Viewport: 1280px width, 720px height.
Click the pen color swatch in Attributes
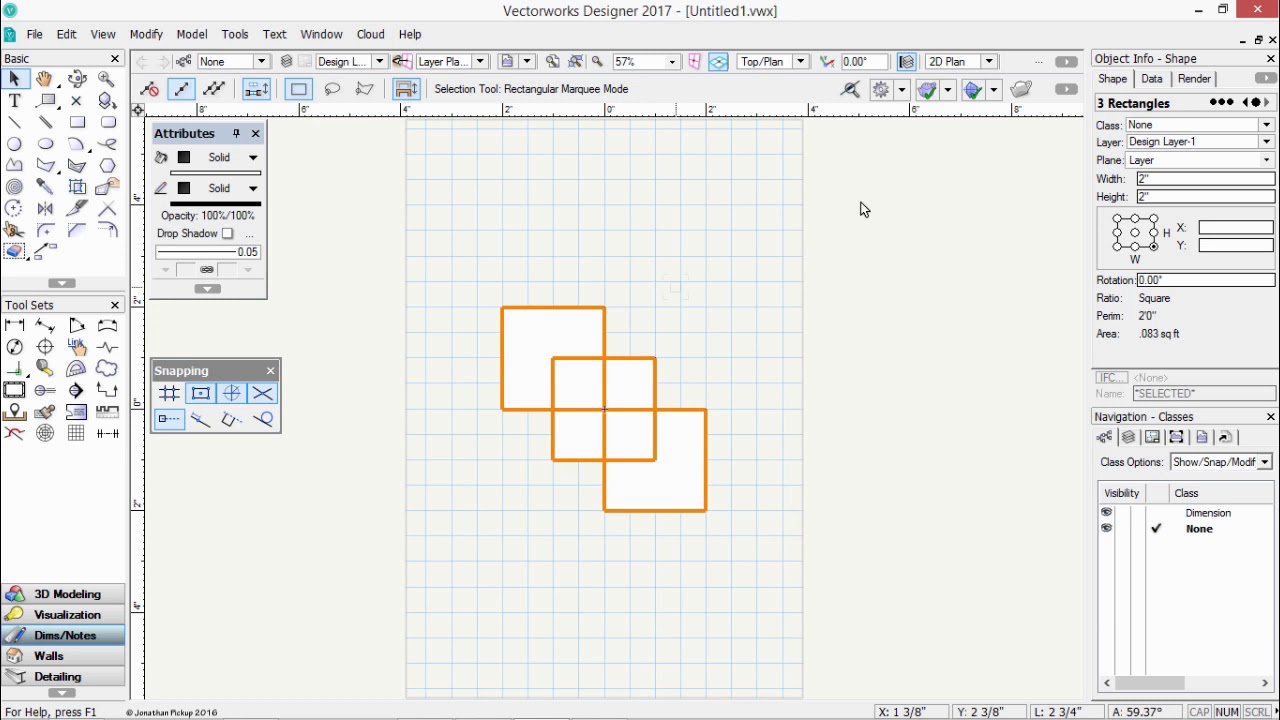tap(184, 188)
